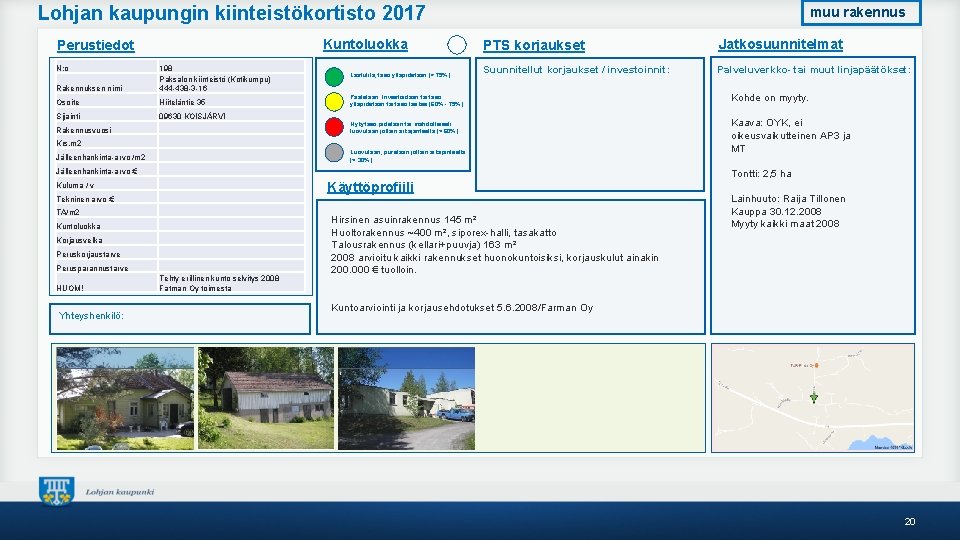Click the green marker on the map

click(x=814, y=397)
